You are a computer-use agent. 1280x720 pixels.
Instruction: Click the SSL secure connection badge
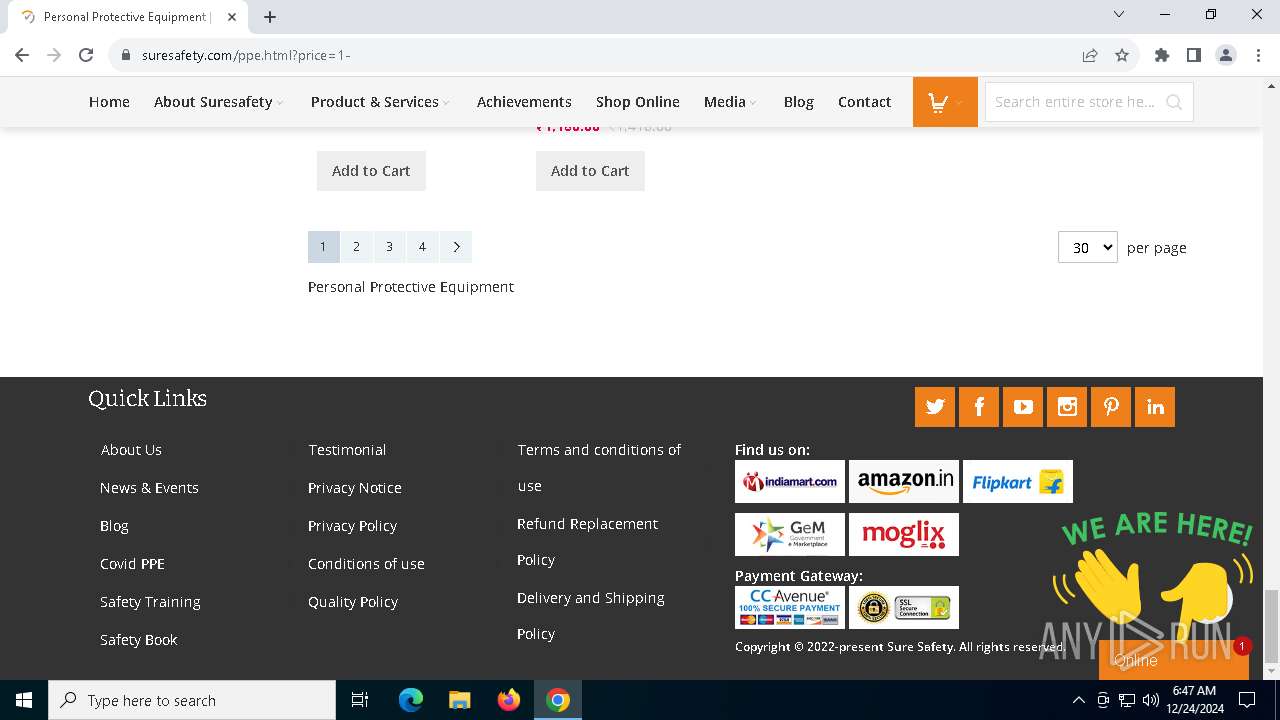904,607
